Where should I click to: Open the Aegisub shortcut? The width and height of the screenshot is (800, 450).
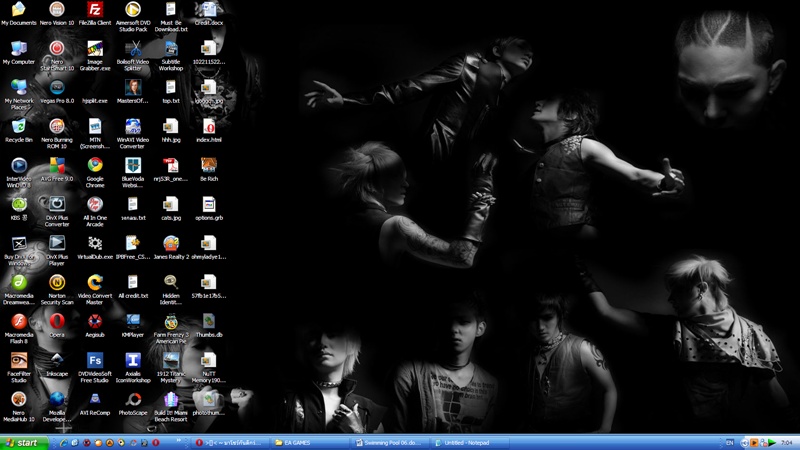(x=95, y=326)
